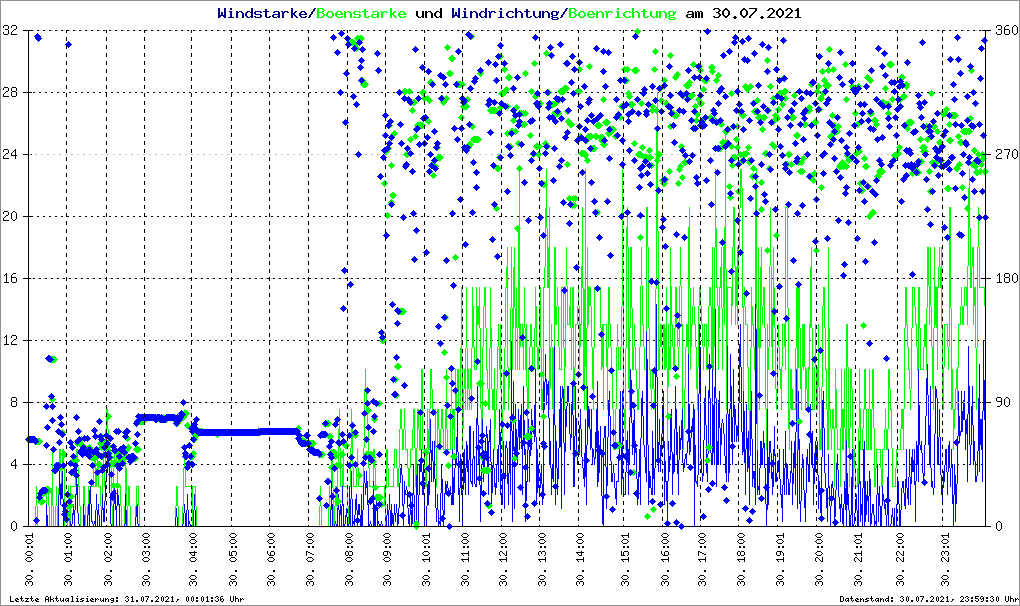Select the 270 direction axis label
This screenshot has height=606, width=1020.
[1003, 155]
